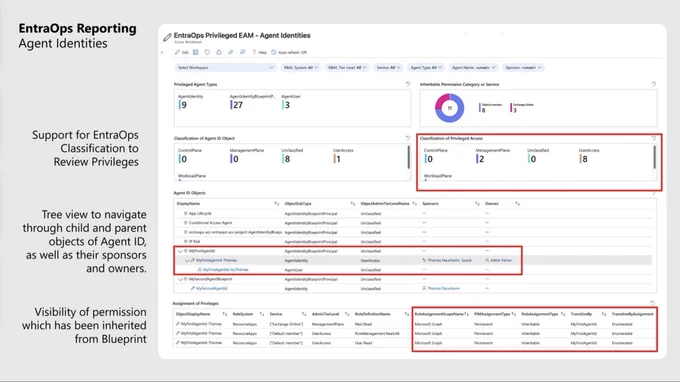Click the Share workbook icon
Screen dimensions: 680x382
point(219,52)
